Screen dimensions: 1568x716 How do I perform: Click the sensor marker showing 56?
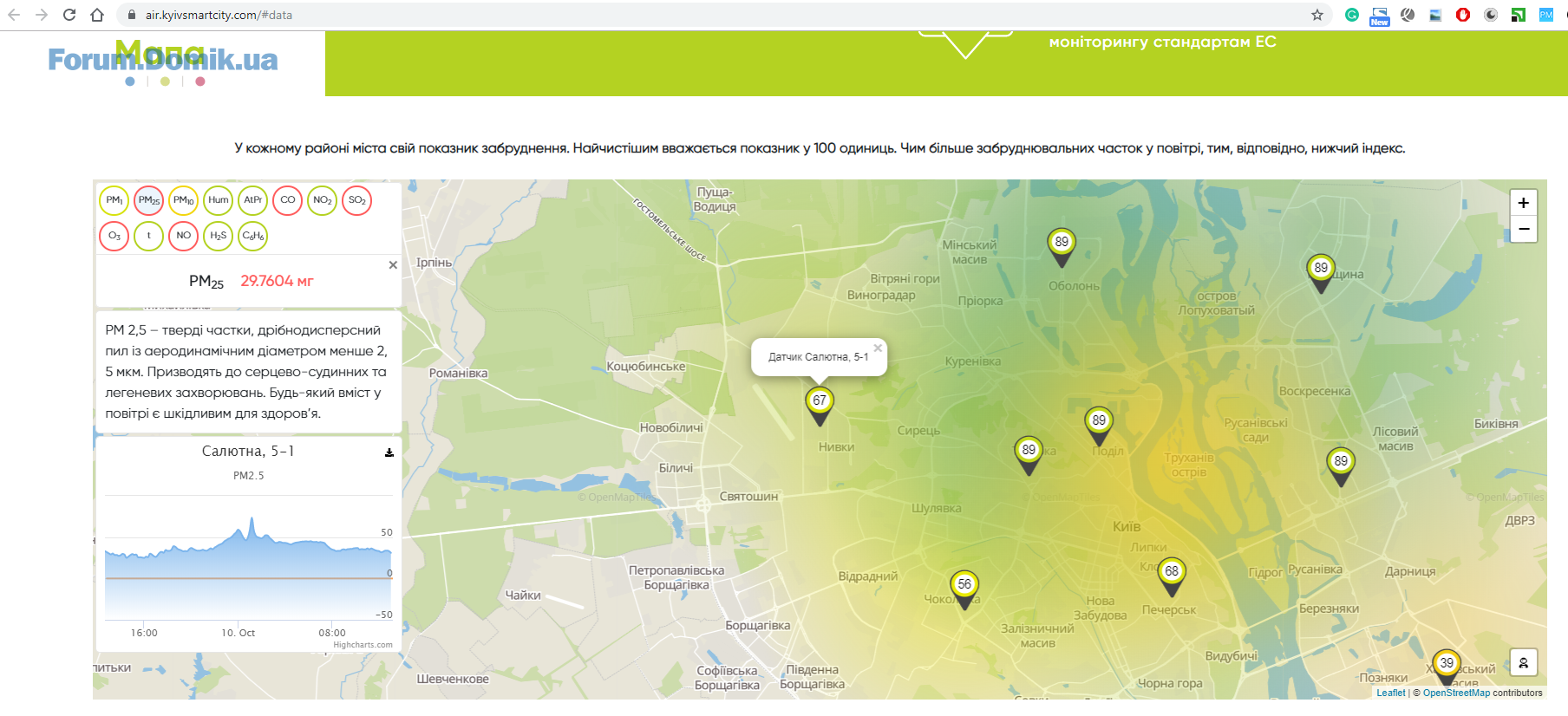(x=964, y=589)
